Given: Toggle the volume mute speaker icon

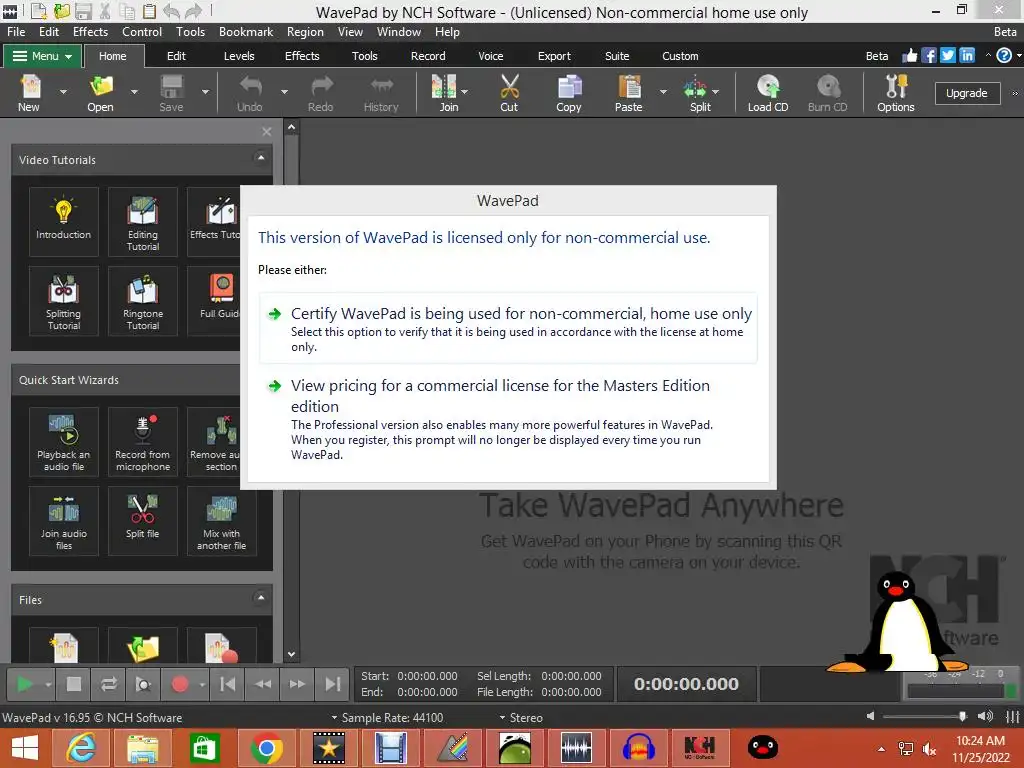Looking at the screenshot, I should point(870,716).
